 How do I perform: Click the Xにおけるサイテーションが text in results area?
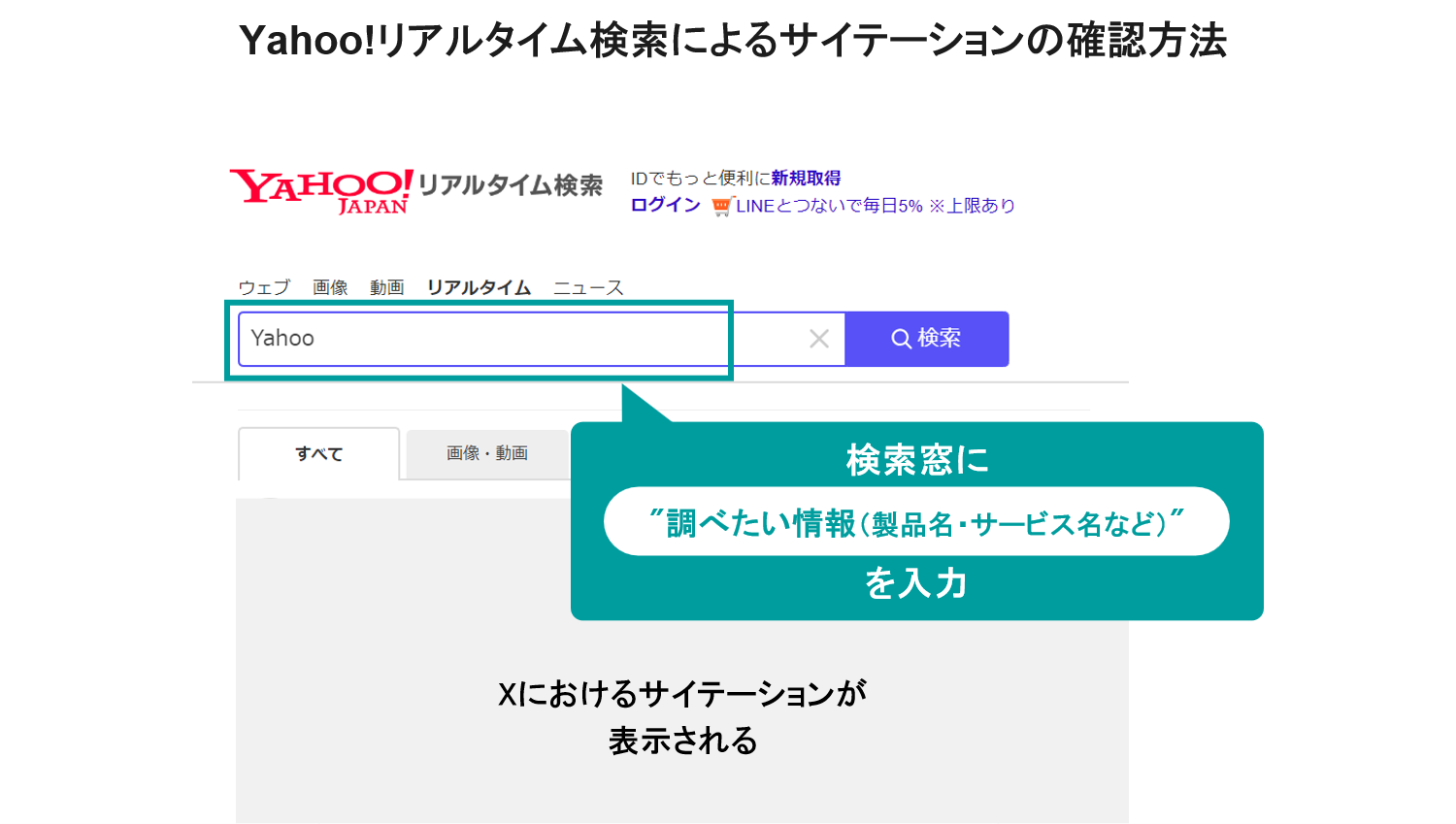point(682,693)
